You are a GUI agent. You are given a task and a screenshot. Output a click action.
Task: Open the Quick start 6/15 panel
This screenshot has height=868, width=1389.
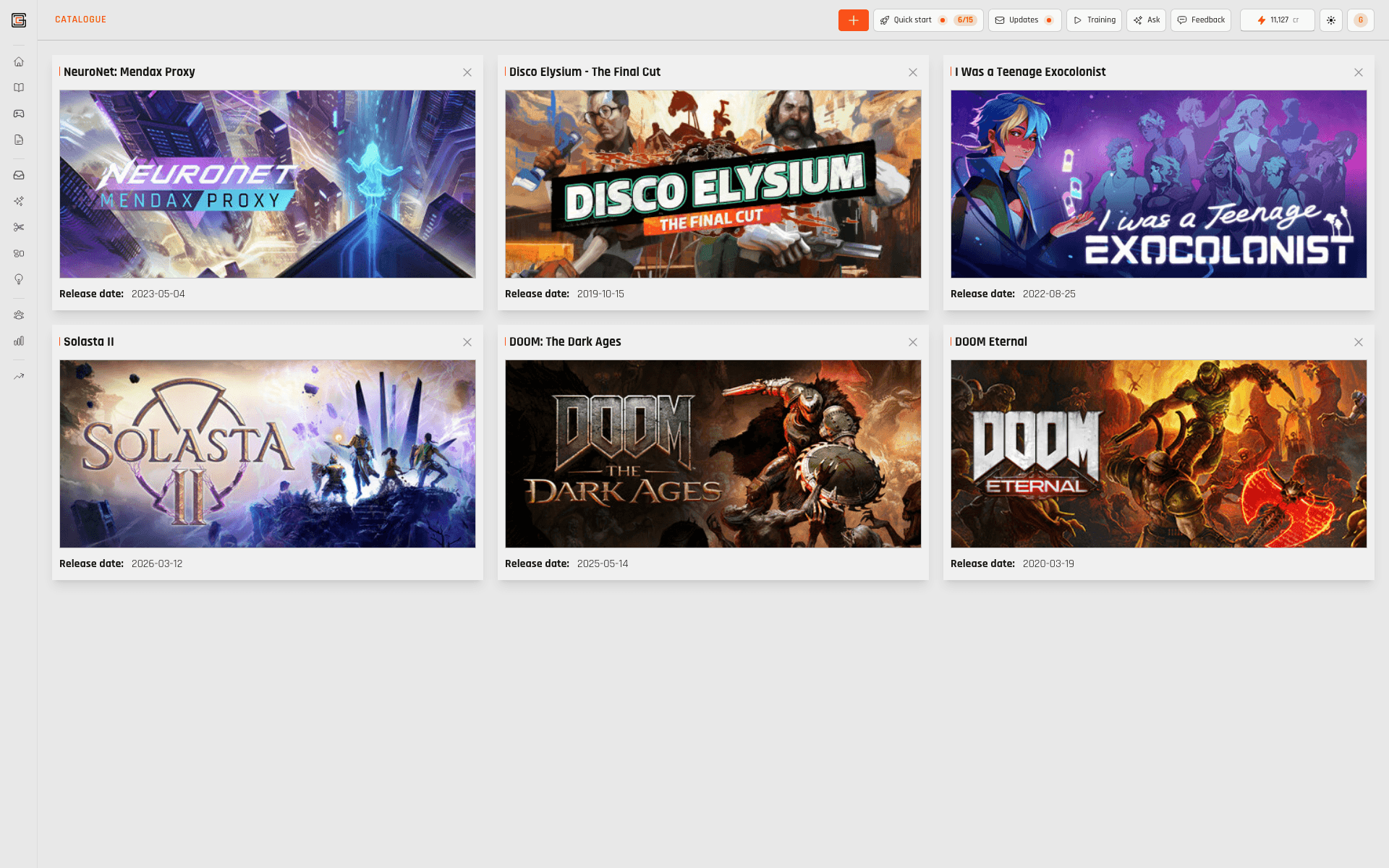click(x=927, y=20)
